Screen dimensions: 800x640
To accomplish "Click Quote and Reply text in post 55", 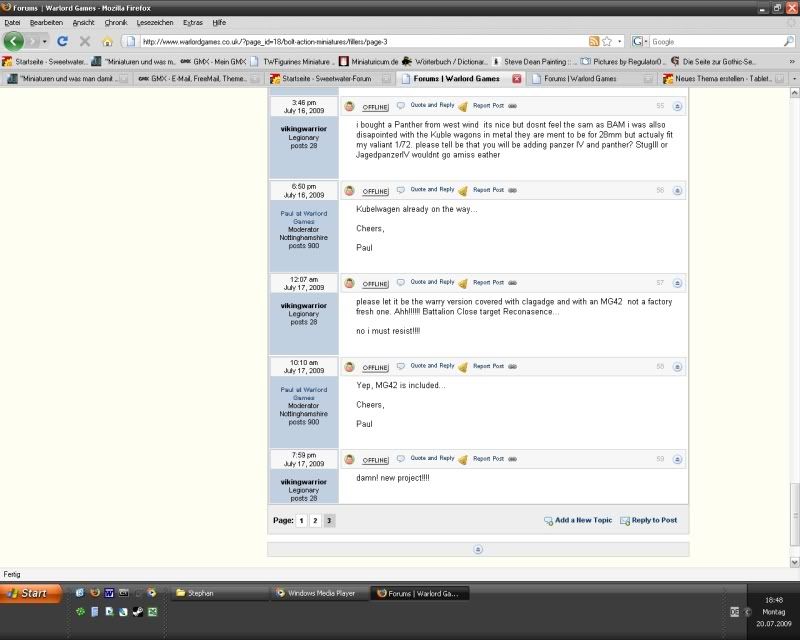I will pyautogui.click(x=432, y=105).
